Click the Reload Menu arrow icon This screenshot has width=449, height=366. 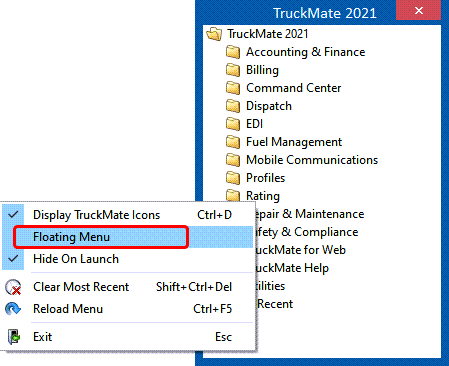click(x=13, y=309)
